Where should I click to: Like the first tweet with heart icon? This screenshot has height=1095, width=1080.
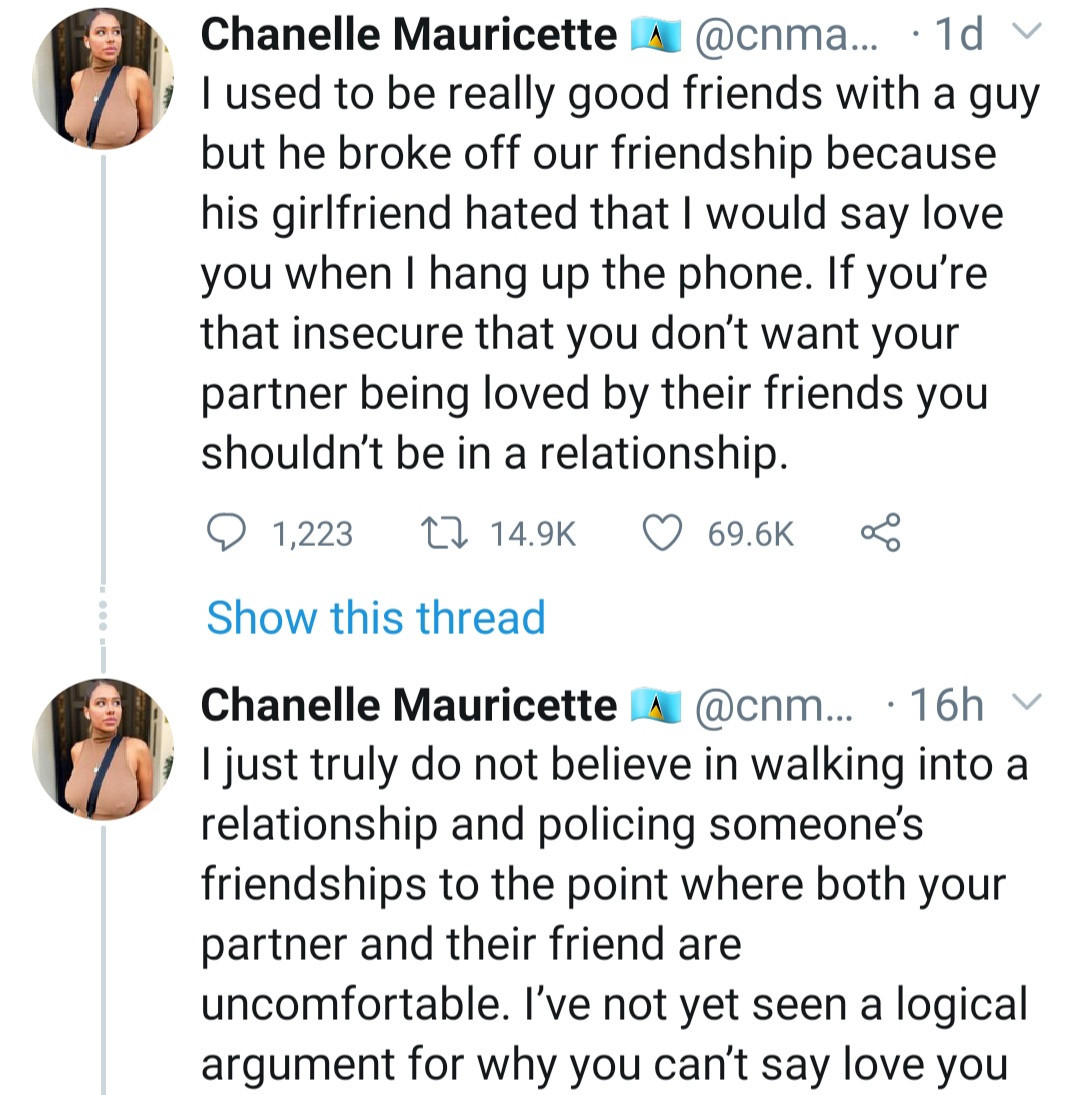point(662,533)
